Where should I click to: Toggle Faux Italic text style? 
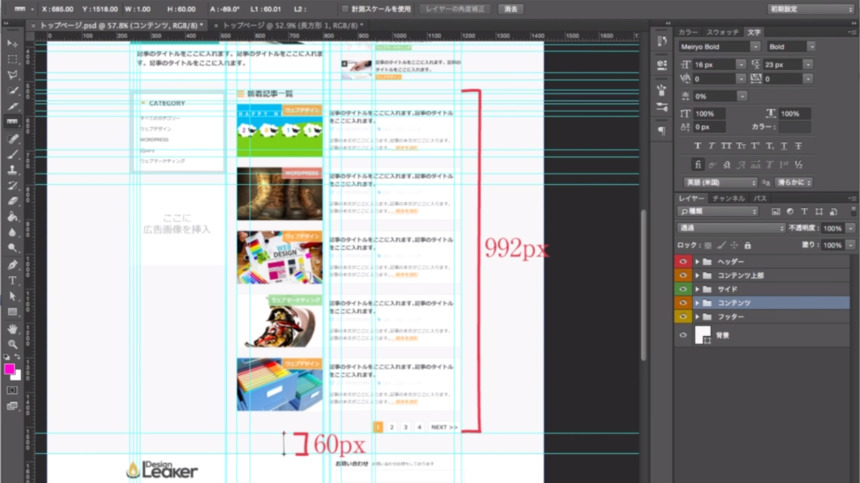pos(711,146)
